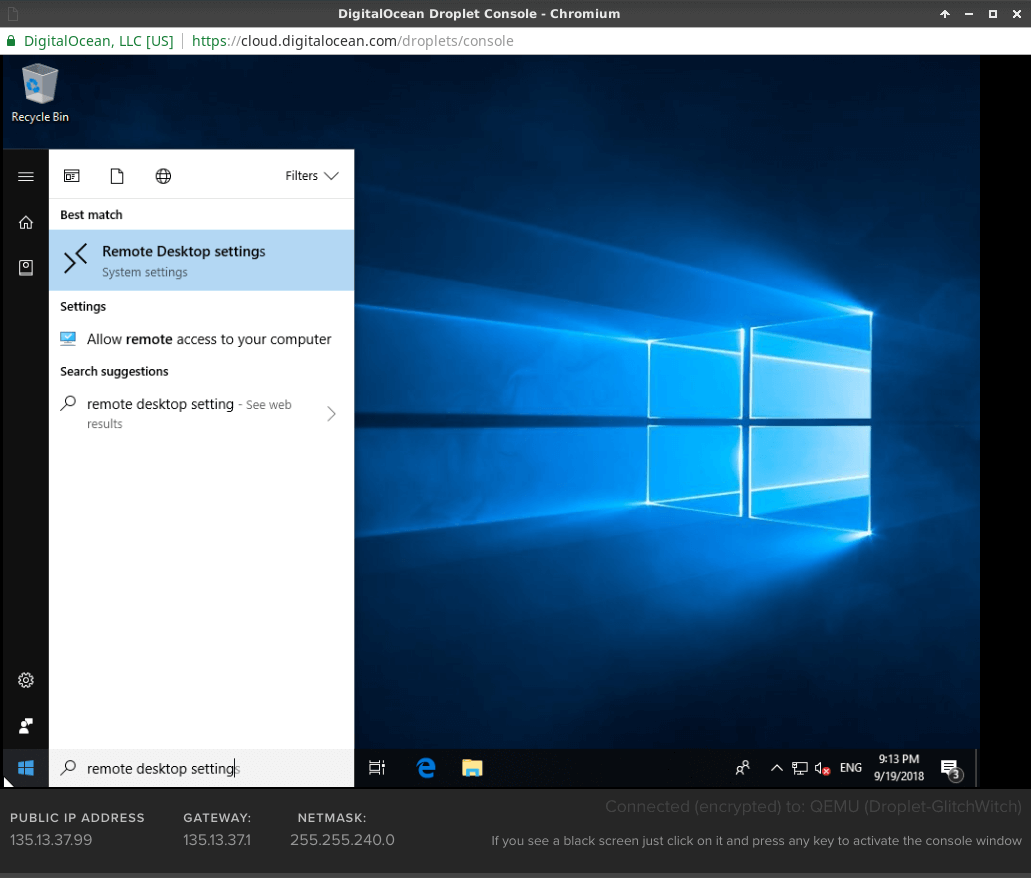The image size is (1031, 878).
Task: Expand the web results arrow chevron
Action: pyautogui.click(x=331, y=413)
